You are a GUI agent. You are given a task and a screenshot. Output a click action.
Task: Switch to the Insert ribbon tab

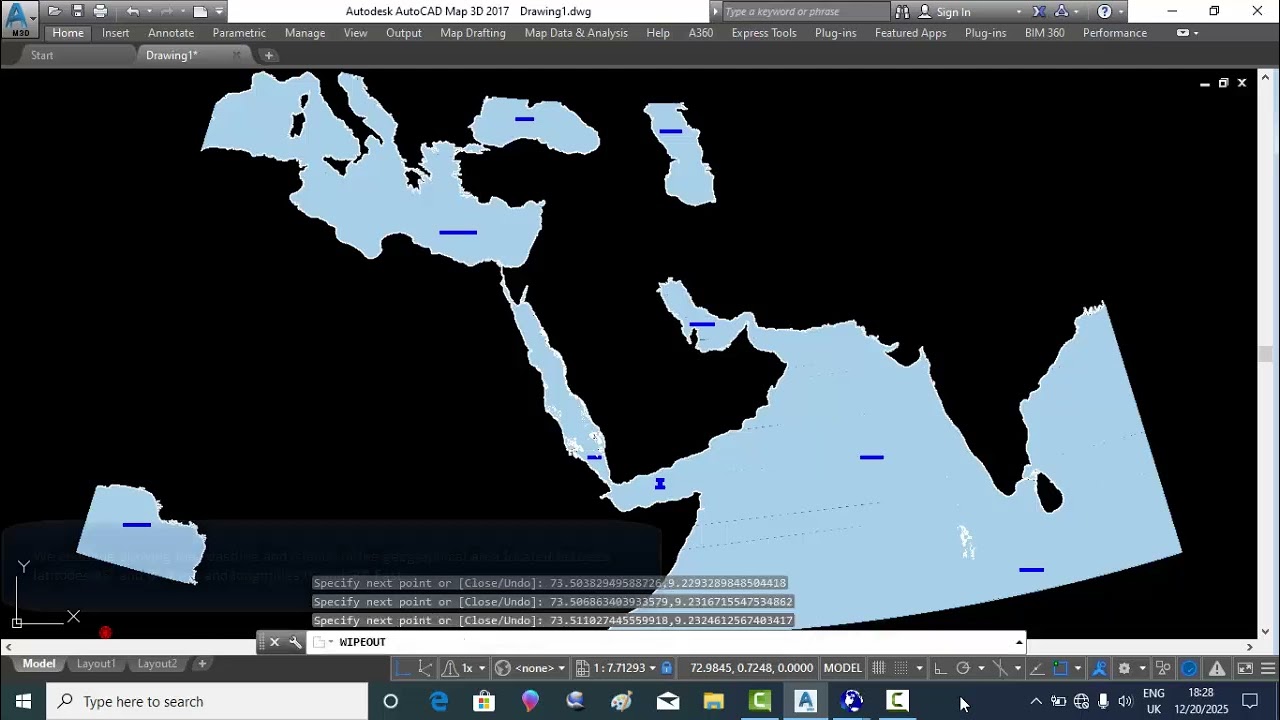click(x=115, y=33)
